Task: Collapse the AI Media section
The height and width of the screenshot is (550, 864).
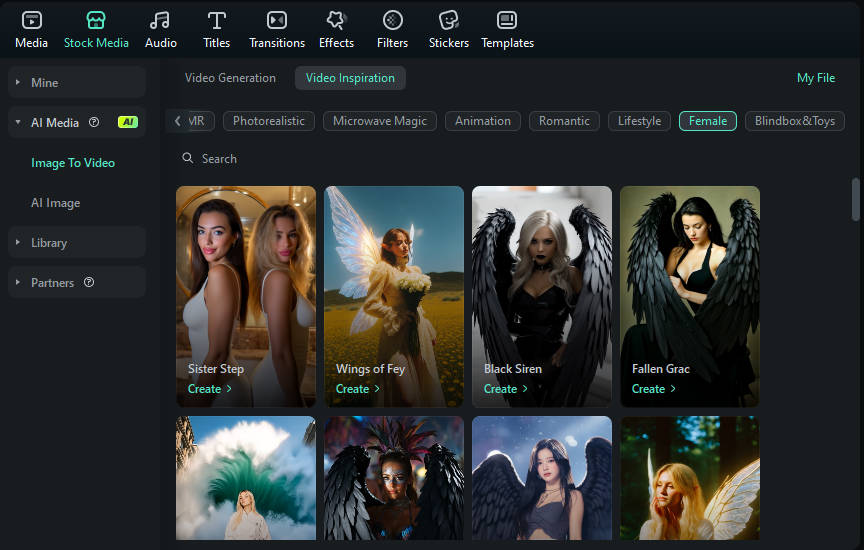Action: tap(77, 122)
